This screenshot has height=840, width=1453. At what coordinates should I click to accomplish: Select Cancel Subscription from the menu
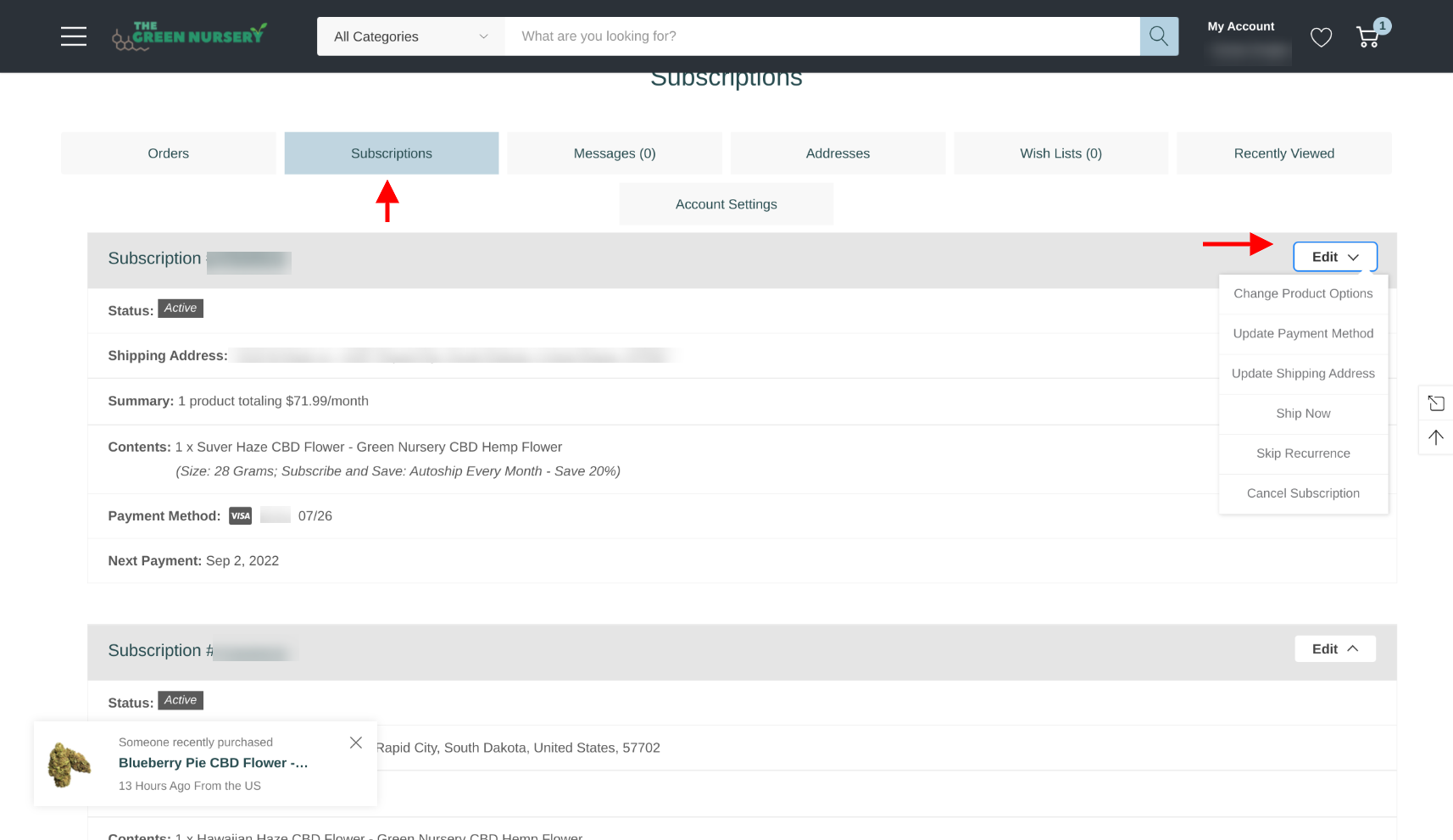coord(1303,493)
